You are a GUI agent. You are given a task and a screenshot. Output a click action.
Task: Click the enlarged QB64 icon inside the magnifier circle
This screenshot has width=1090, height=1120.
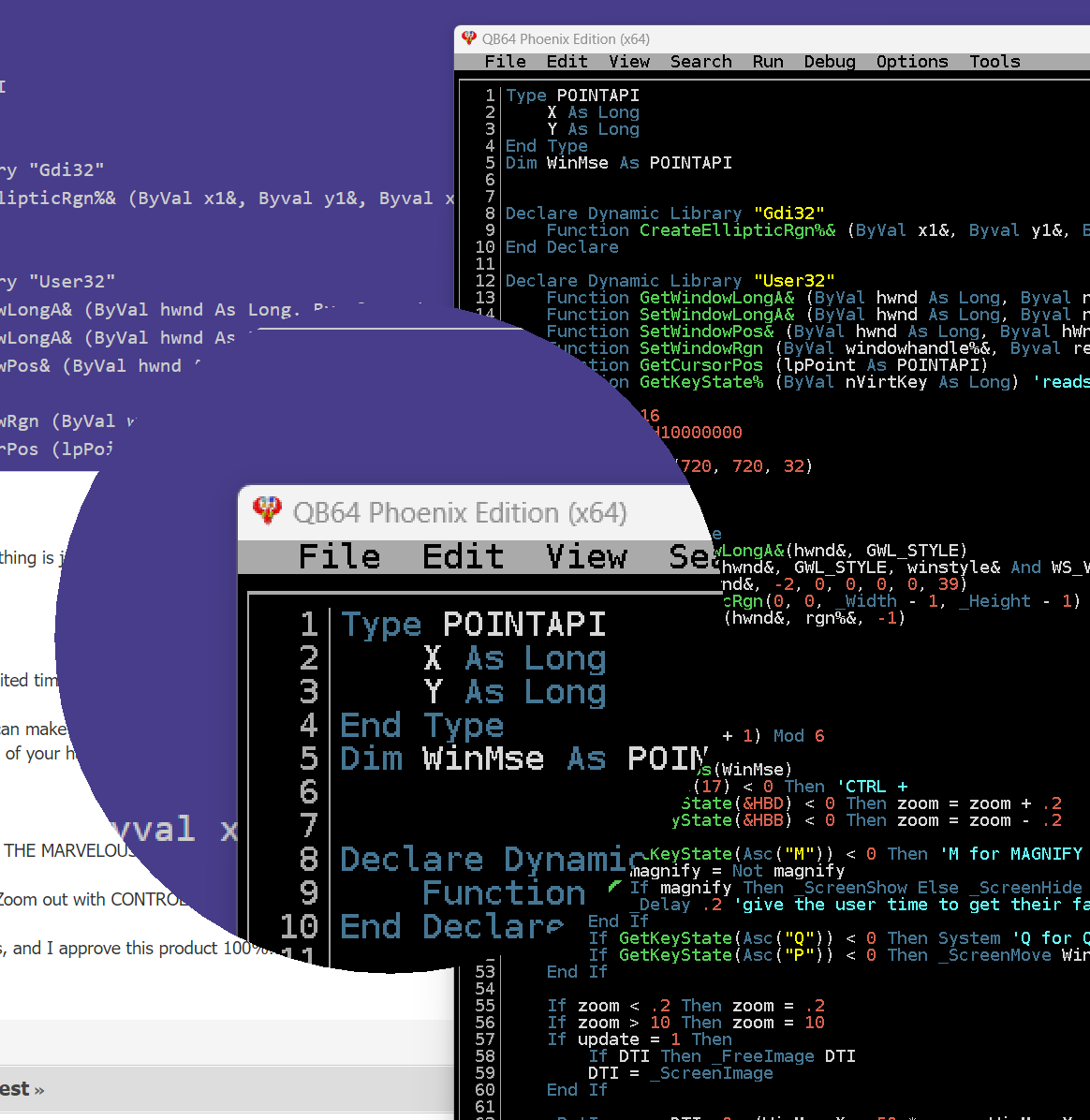(267, 510)
